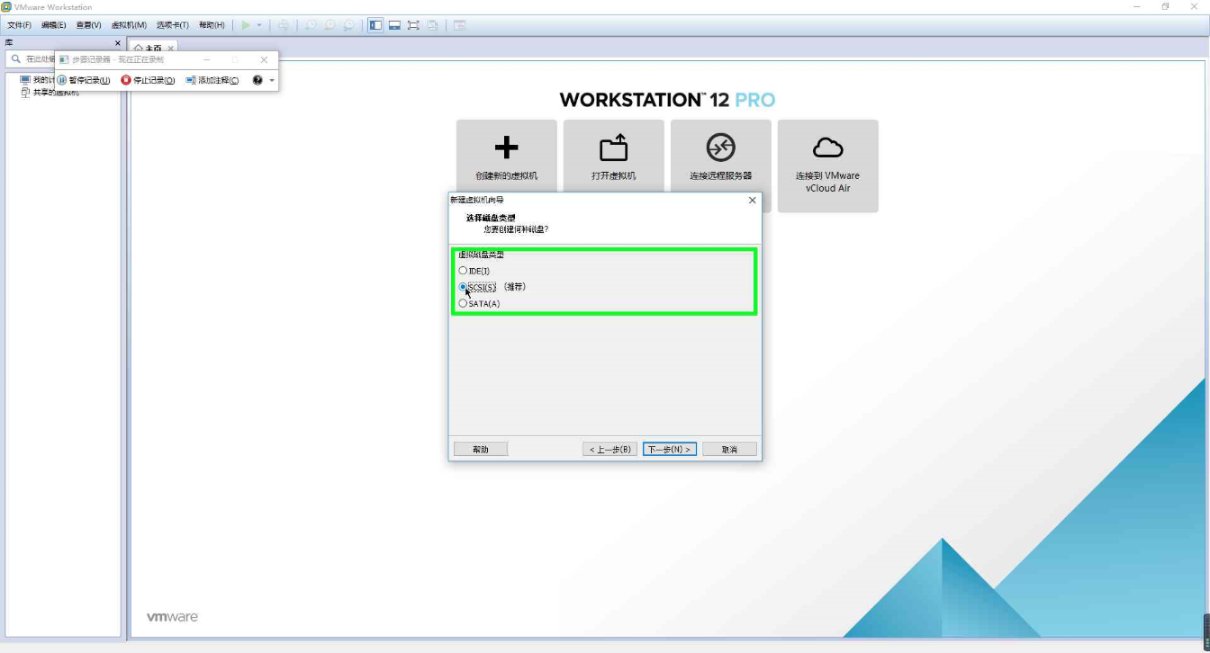1210x653 pixels.
Task: Click 暂停记录(U) in steps recorder
Action: pyautogui.click(x=83, y=80)
